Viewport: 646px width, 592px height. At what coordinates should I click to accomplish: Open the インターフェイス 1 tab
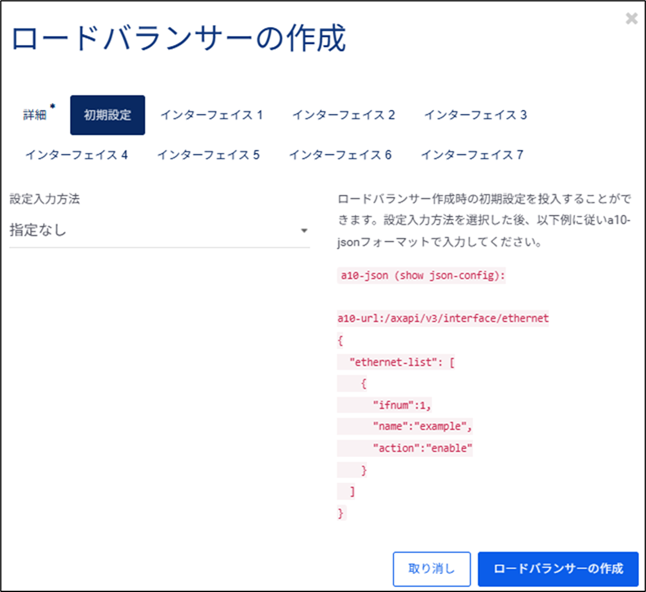[211, 115]
